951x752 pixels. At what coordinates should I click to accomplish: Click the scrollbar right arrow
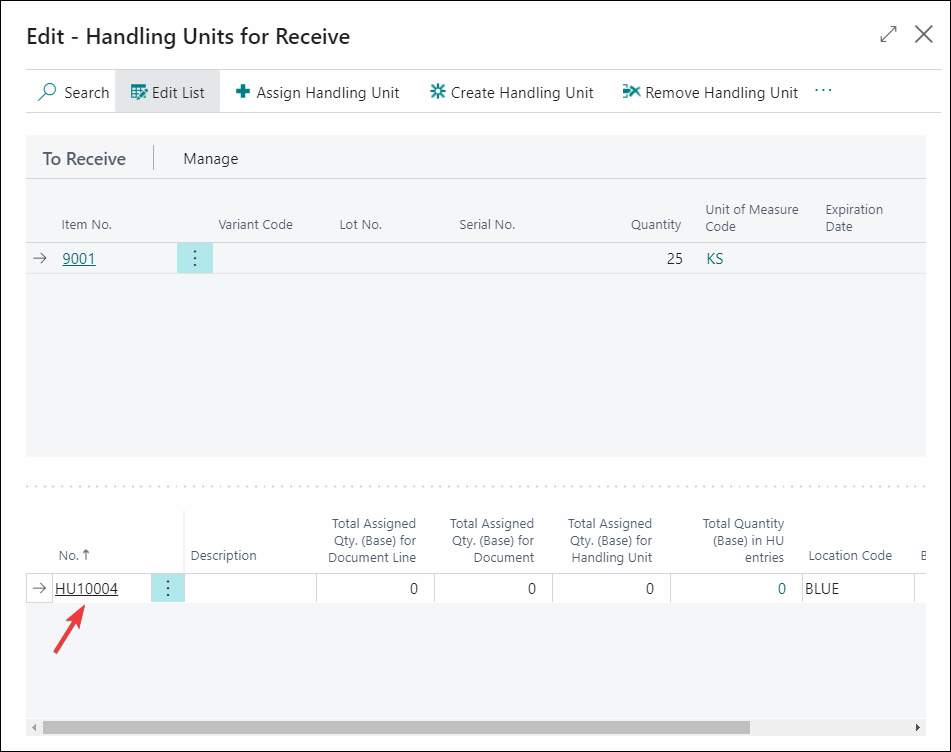pyautogui.click(x=918, y=727)
